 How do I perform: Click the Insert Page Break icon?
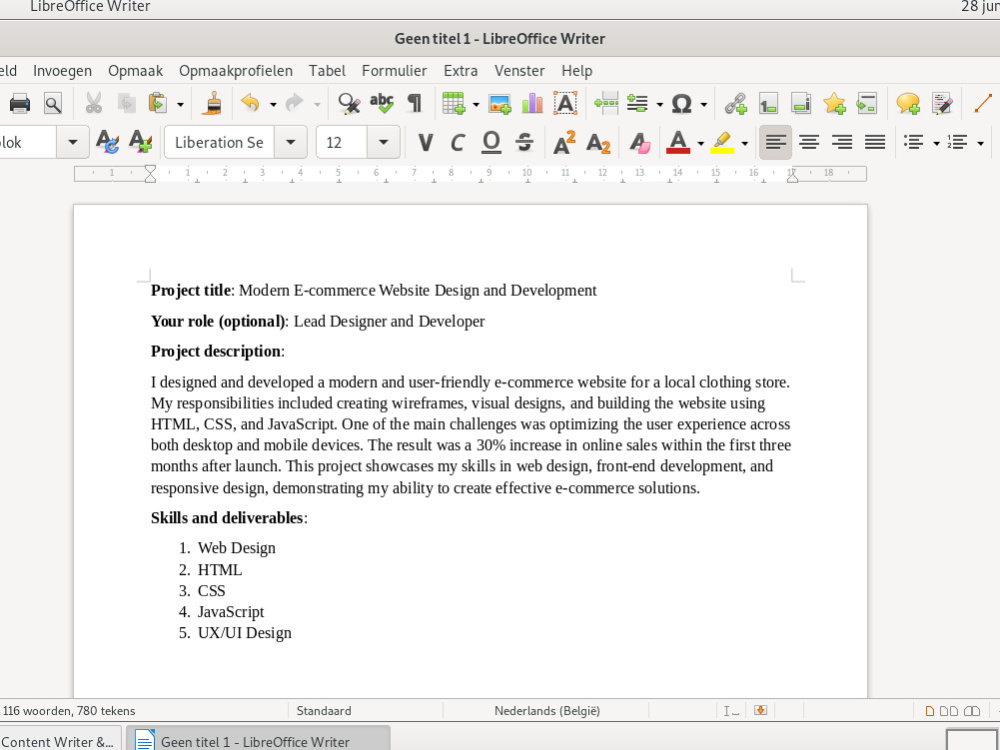click(606, 103)
